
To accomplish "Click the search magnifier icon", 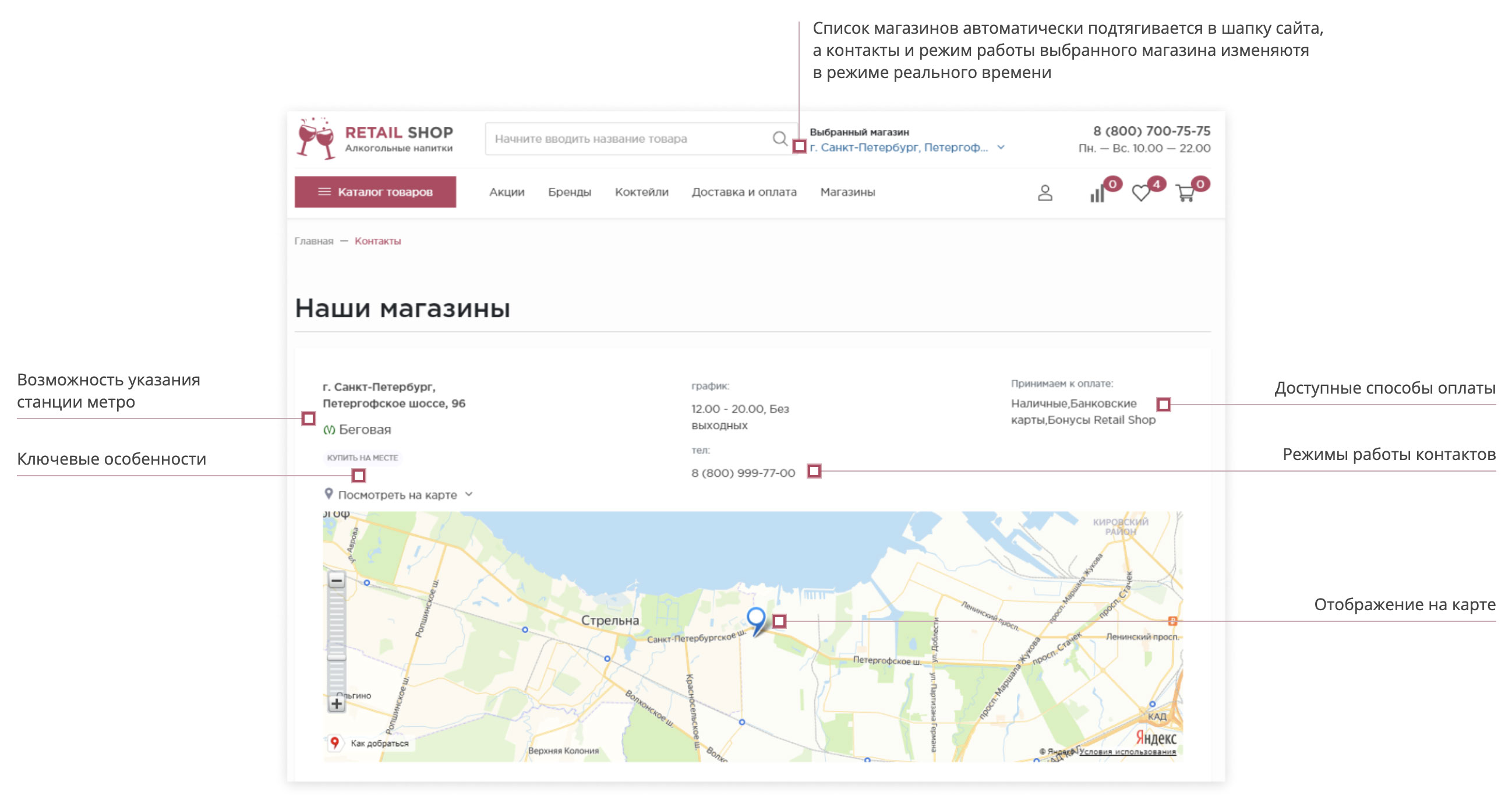I will click(779, 139).
